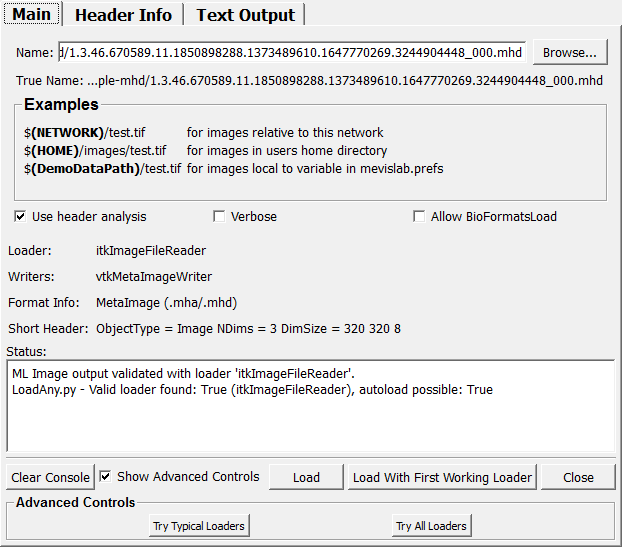Click the Try Typical Loaders button
Image resolution: width=622 pixels, height=547 pixels.
pos(198,526)
